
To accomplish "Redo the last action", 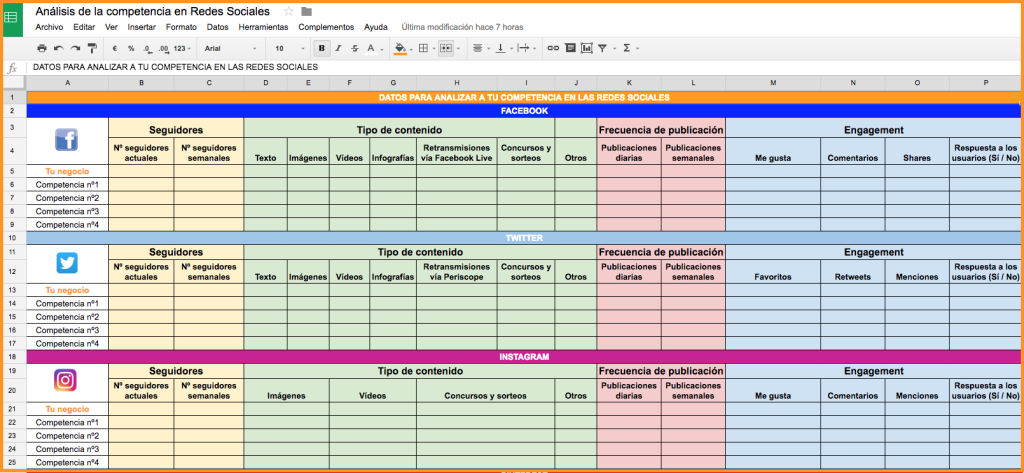I will click(75, 48).
